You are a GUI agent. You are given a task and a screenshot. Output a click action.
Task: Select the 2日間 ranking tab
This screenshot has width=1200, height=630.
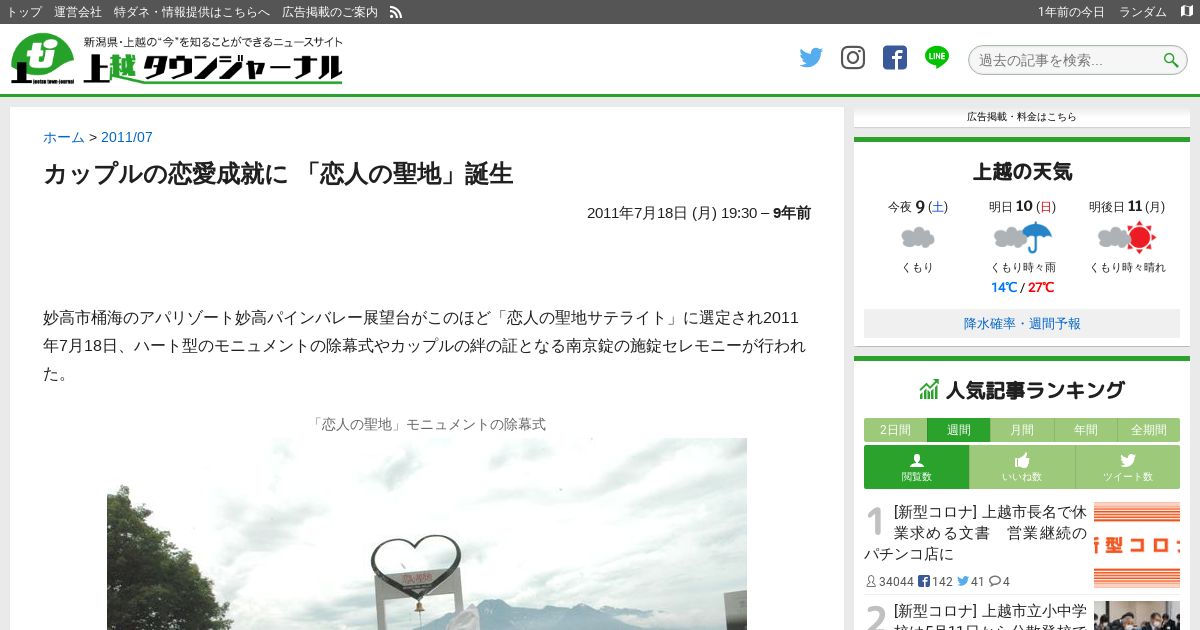895,430
